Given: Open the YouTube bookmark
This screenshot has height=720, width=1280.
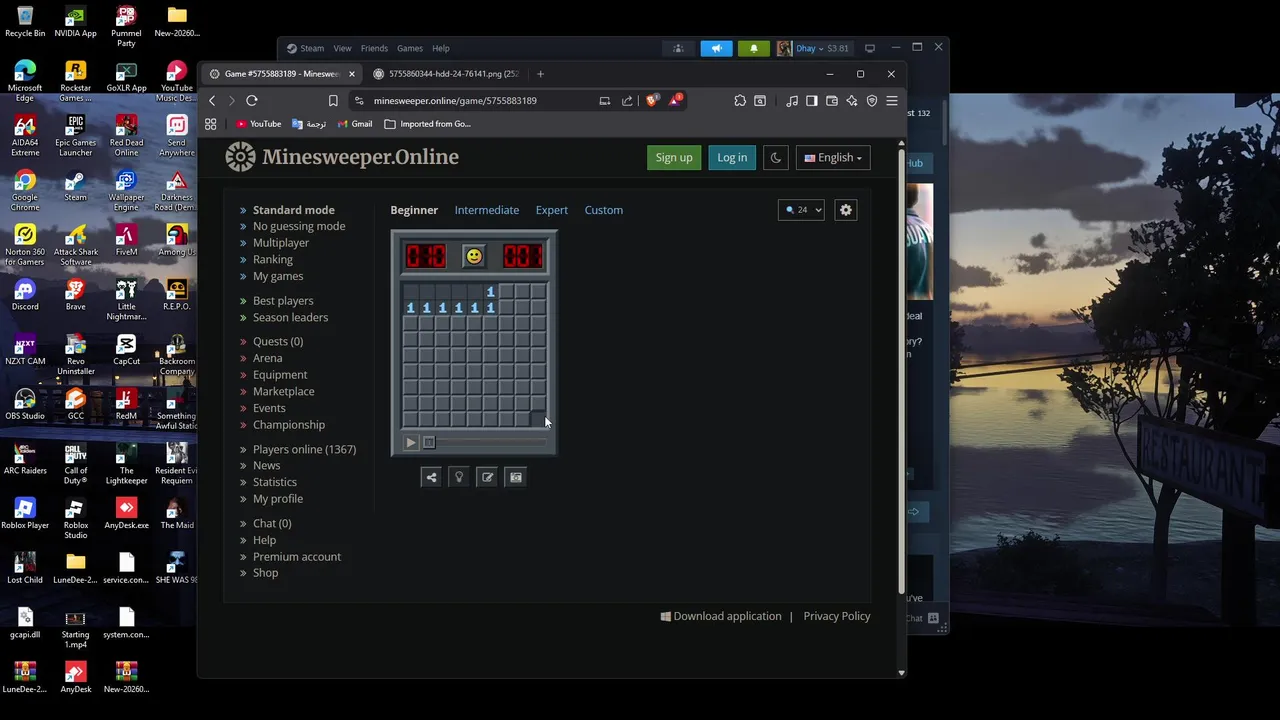Looking at the screenshot, I should pos(259,124).
